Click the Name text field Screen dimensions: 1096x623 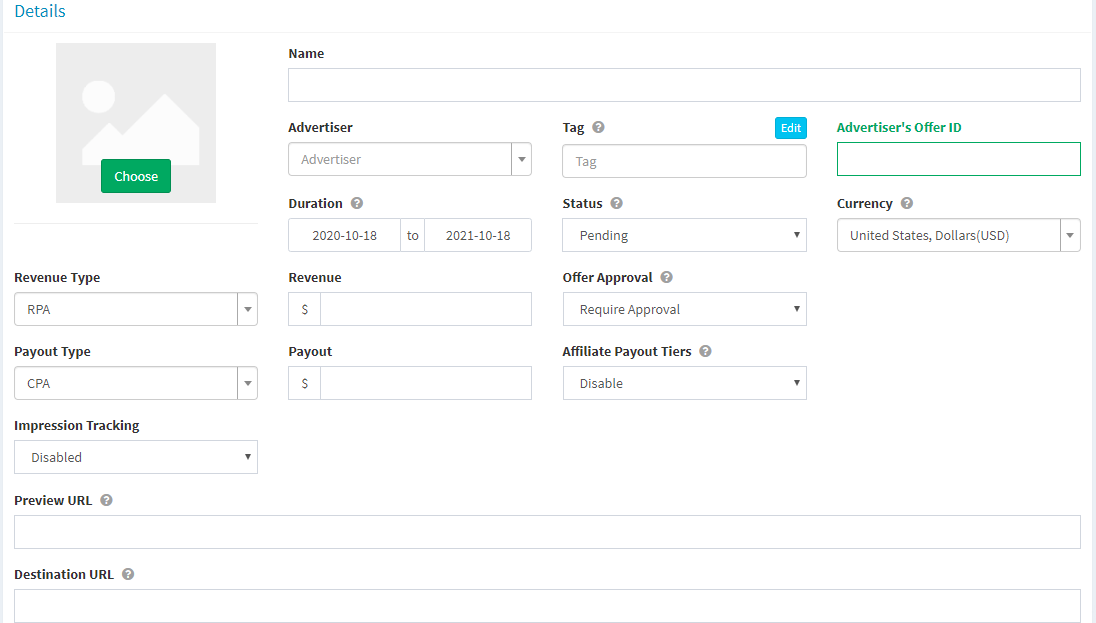(x=684, y=86)
